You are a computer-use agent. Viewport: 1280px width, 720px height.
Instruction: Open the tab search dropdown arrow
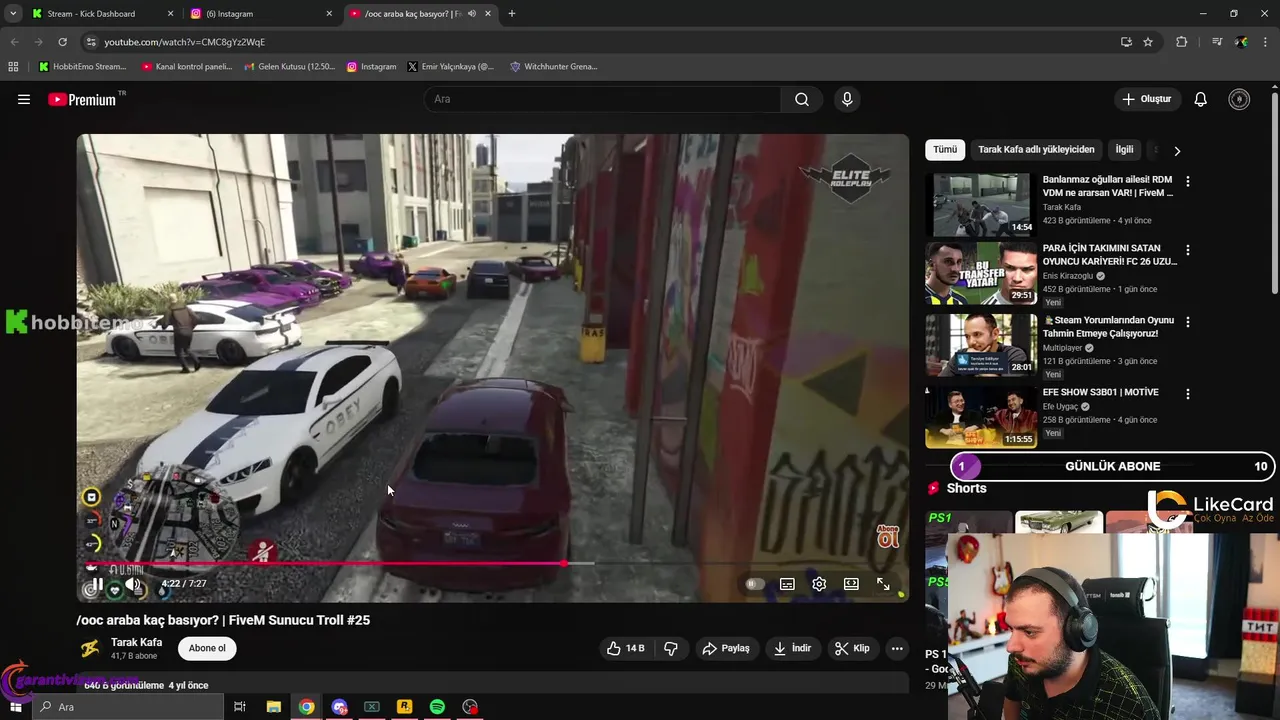point(13,14)
